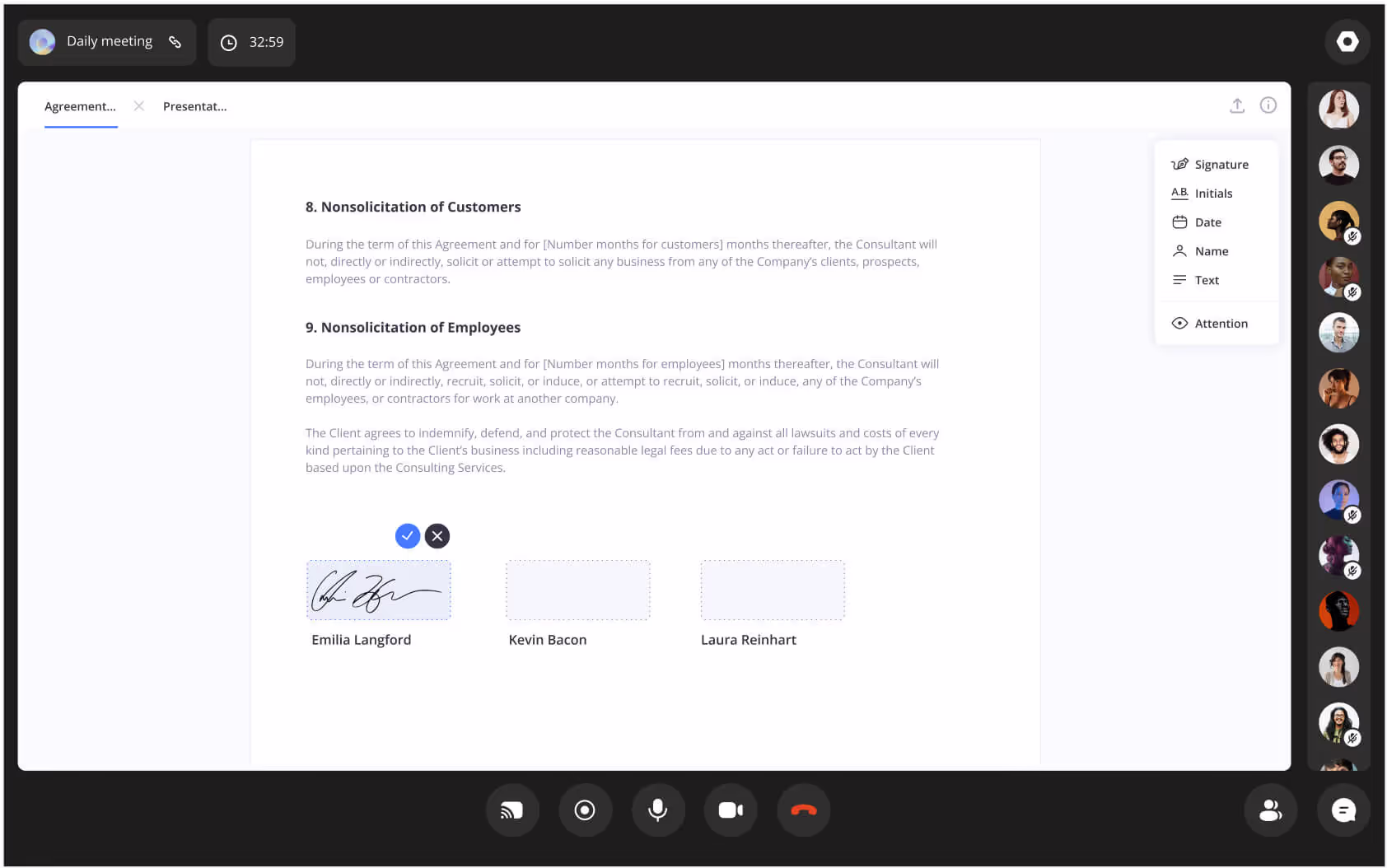This screenshot has width=1387, height=868.
Task: Choose the Name field tool
Action: [x=1199, y=251]
